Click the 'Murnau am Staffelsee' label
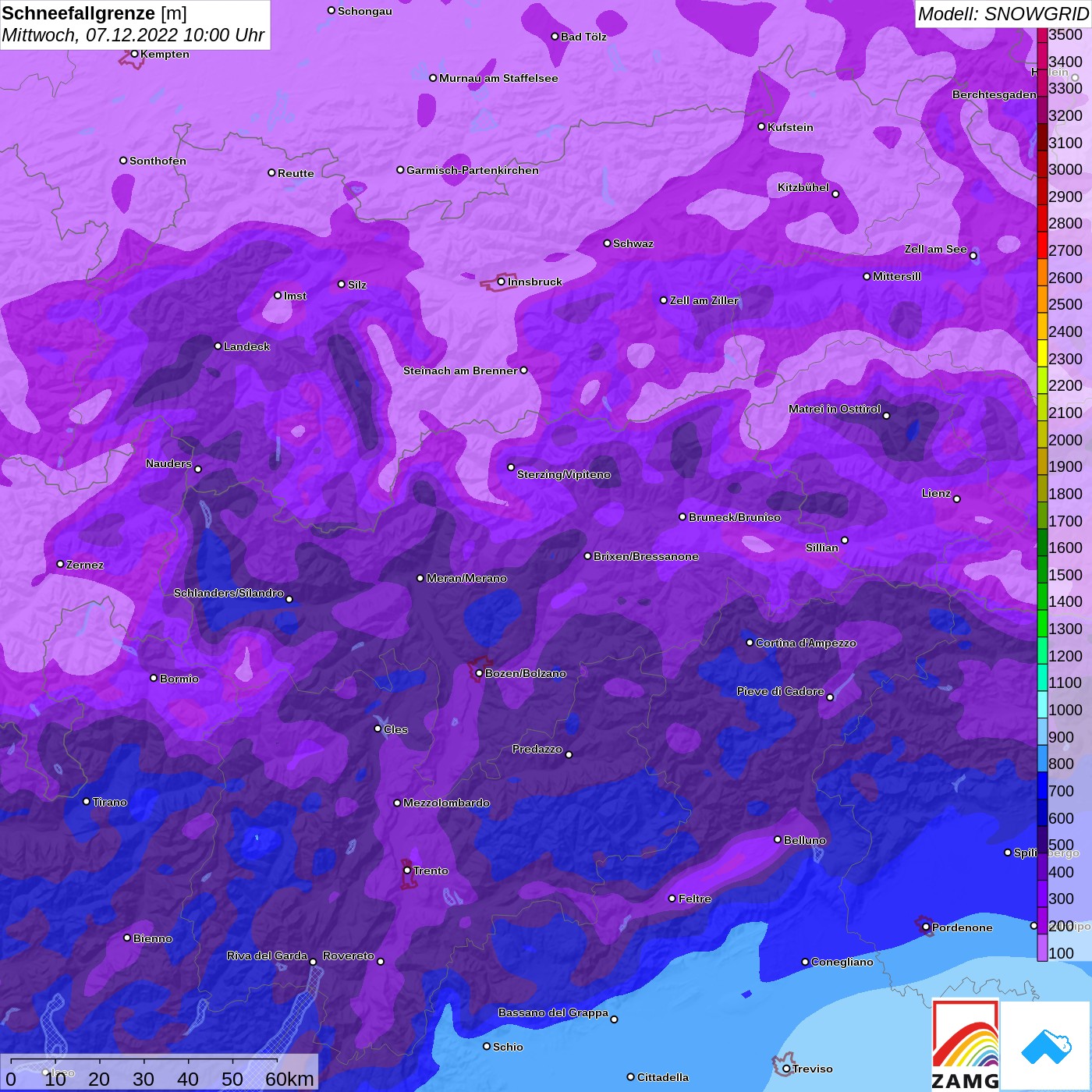1092x1092 pixels. (x=498, y=78)
